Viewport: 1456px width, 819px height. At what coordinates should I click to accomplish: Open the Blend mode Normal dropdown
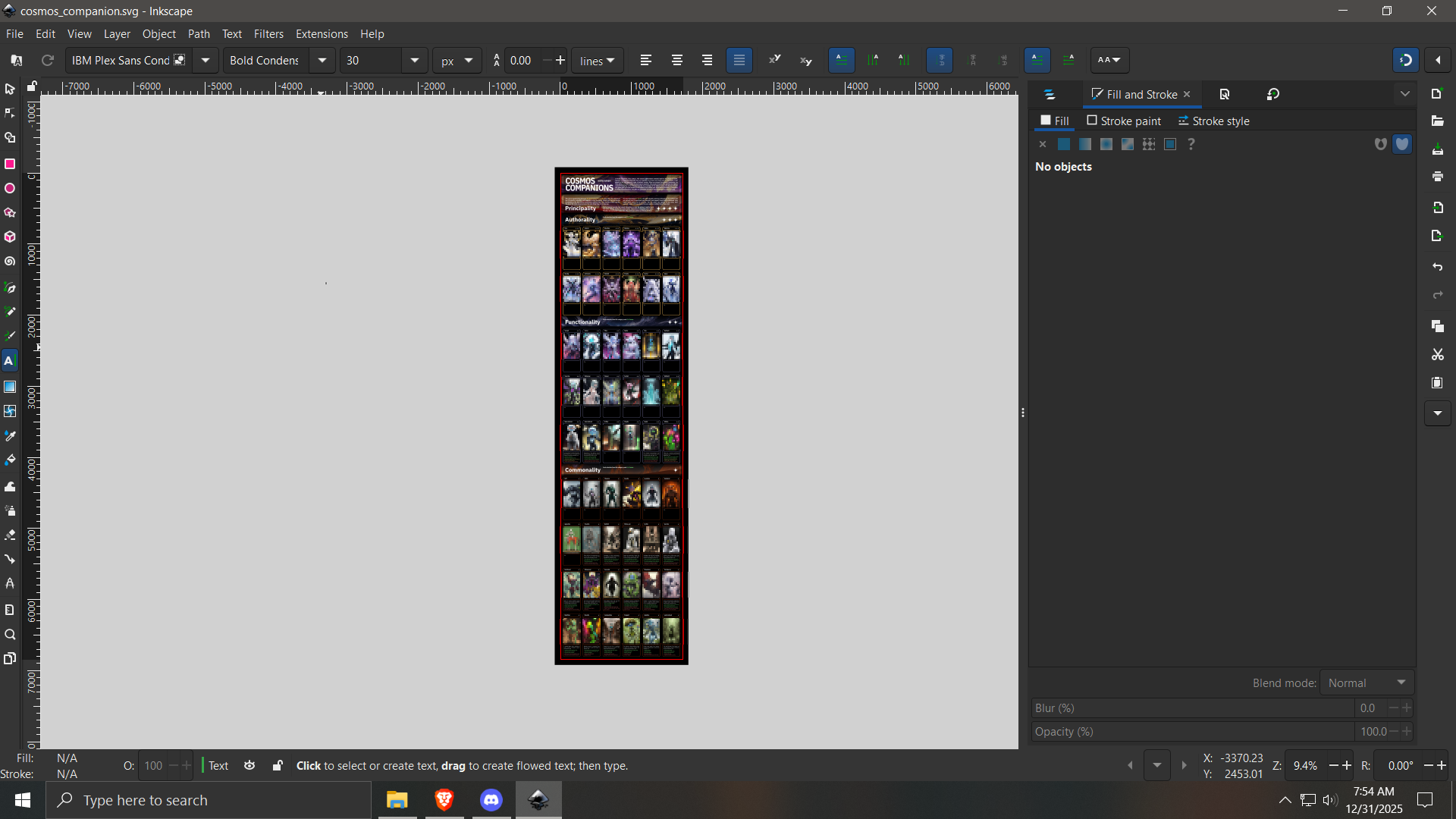[1367, 682]
